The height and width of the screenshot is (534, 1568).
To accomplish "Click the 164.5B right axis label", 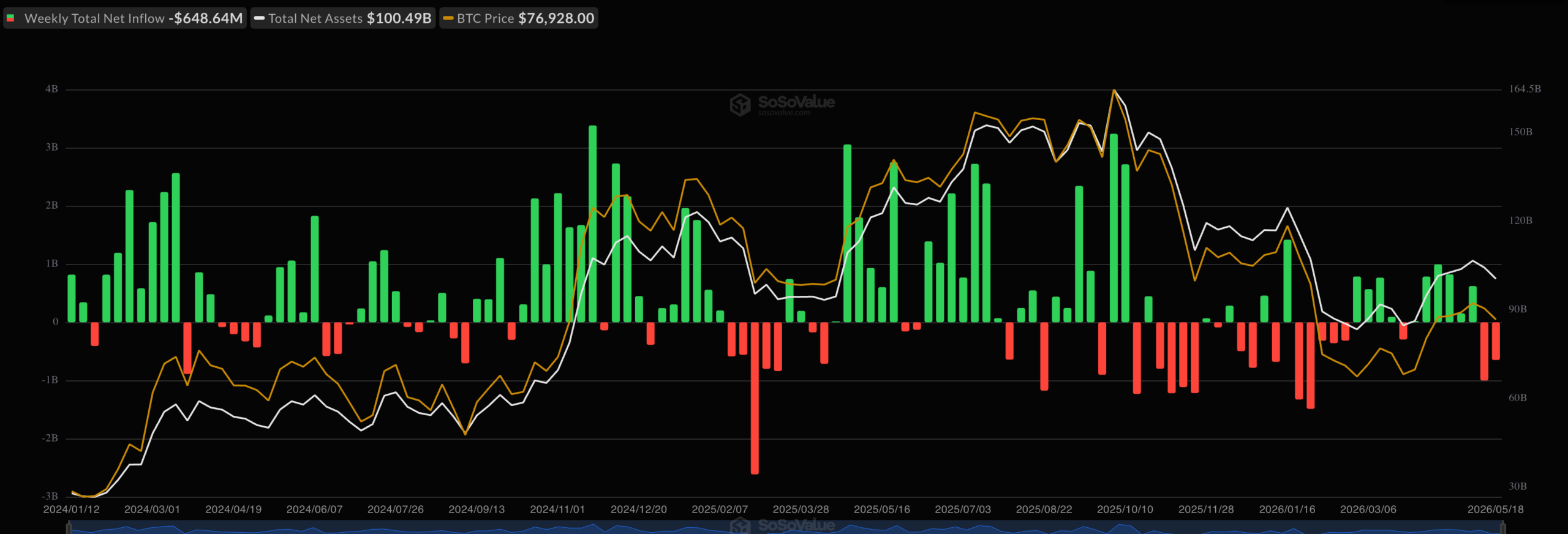I will 1525,89.
